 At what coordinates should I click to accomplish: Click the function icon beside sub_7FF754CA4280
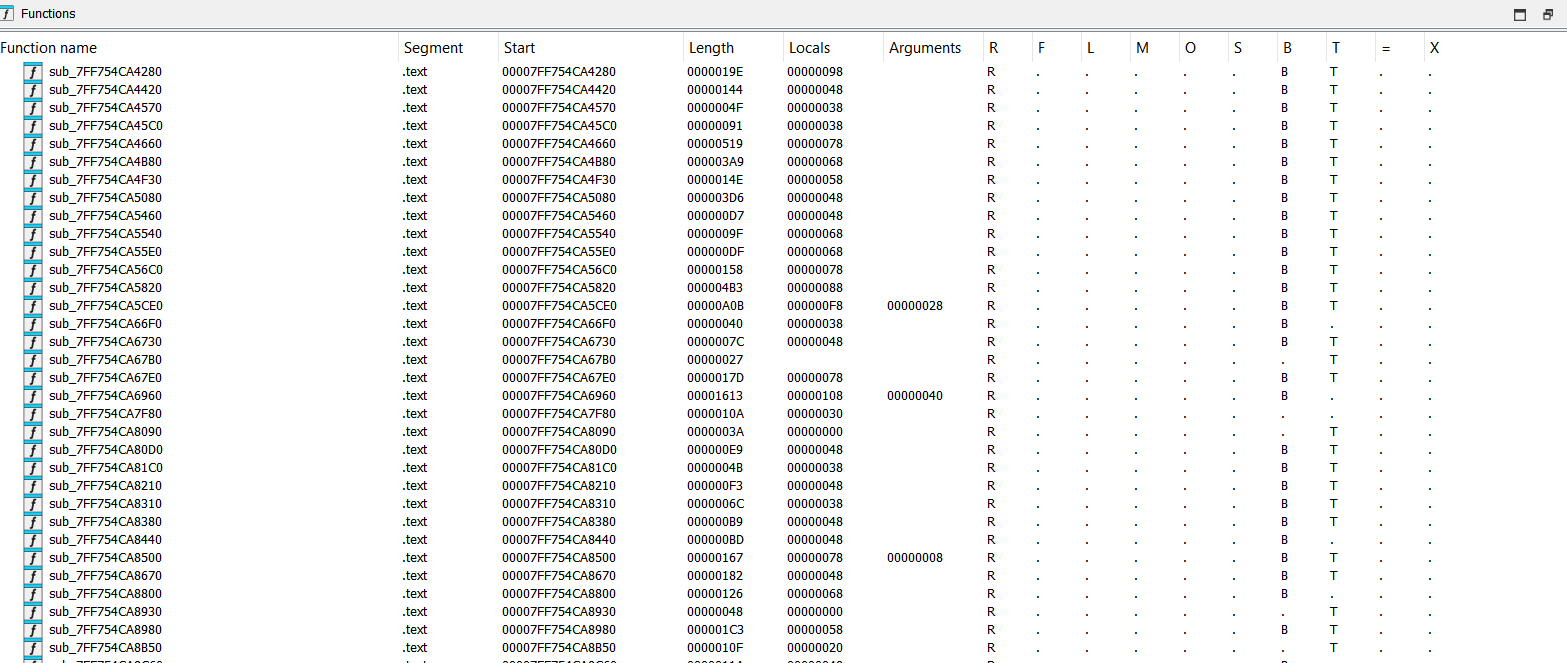tap(33, 72)
